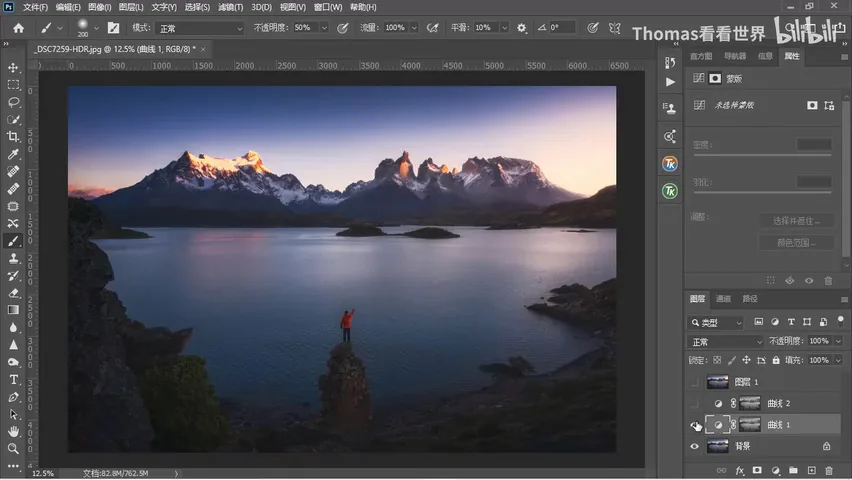Image resolution: width=852 pixels, height=480 pixels.
Task: Toggle lock transparent pixels
Action: pyautogui.click(x=717, y=360)
